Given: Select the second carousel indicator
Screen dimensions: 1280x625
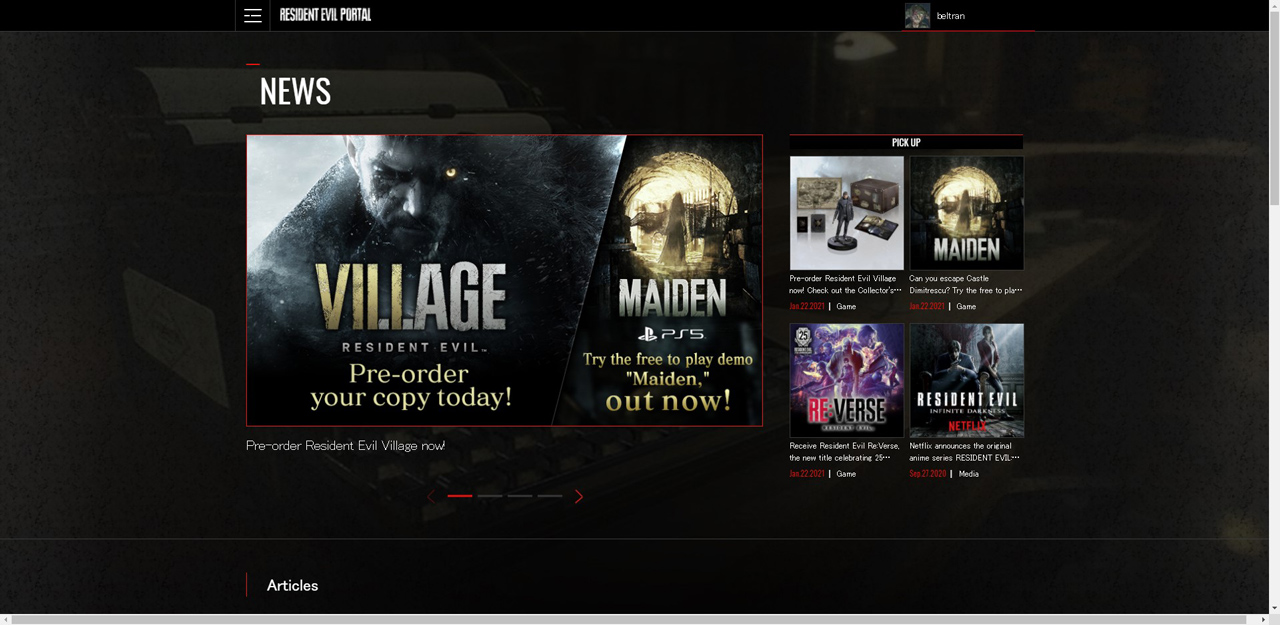Looking at the screenshot, I should click(x=490, y=496).
